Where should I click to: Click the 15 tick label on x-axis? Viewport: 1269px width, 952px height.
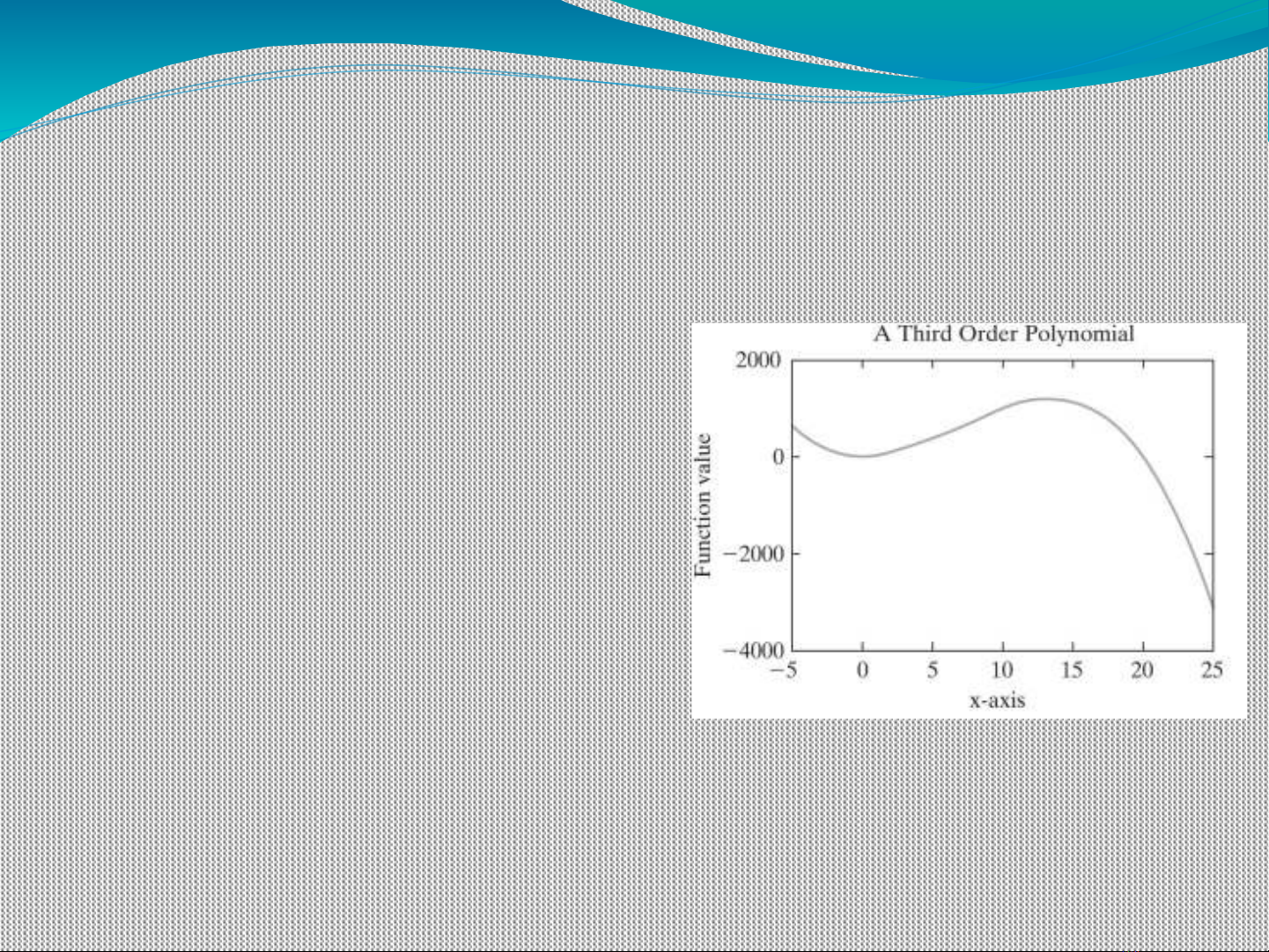(1072, 670)
